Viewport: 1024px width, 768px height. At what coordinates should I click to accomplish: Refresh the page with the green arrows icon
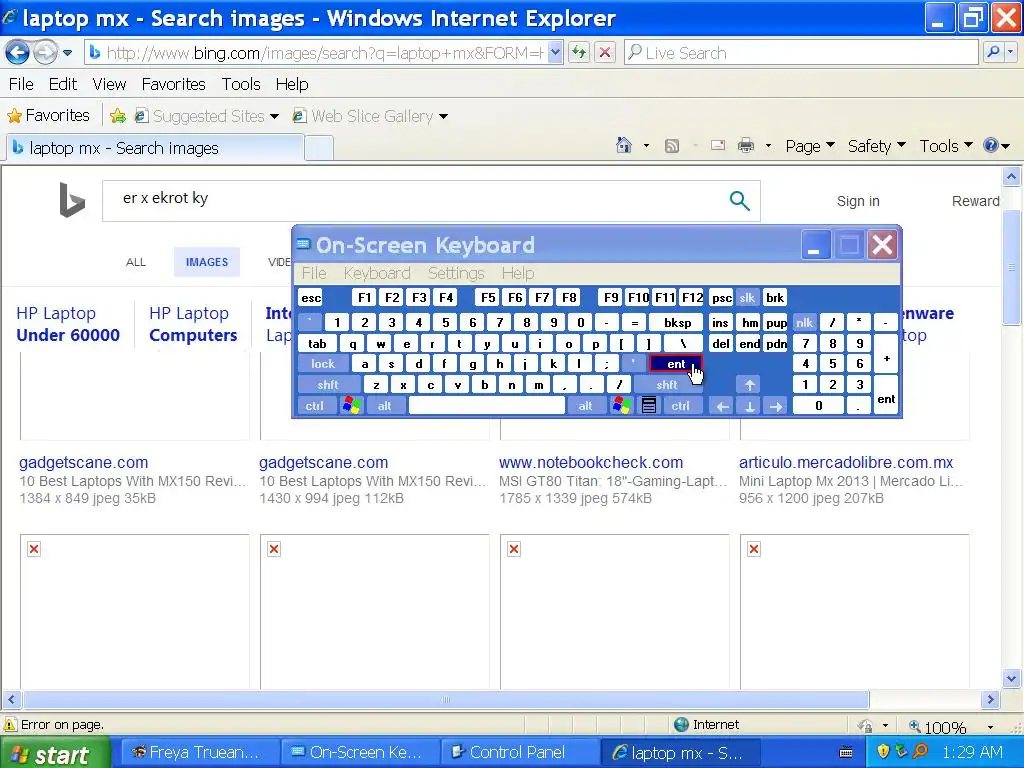[x=579, y=52]
